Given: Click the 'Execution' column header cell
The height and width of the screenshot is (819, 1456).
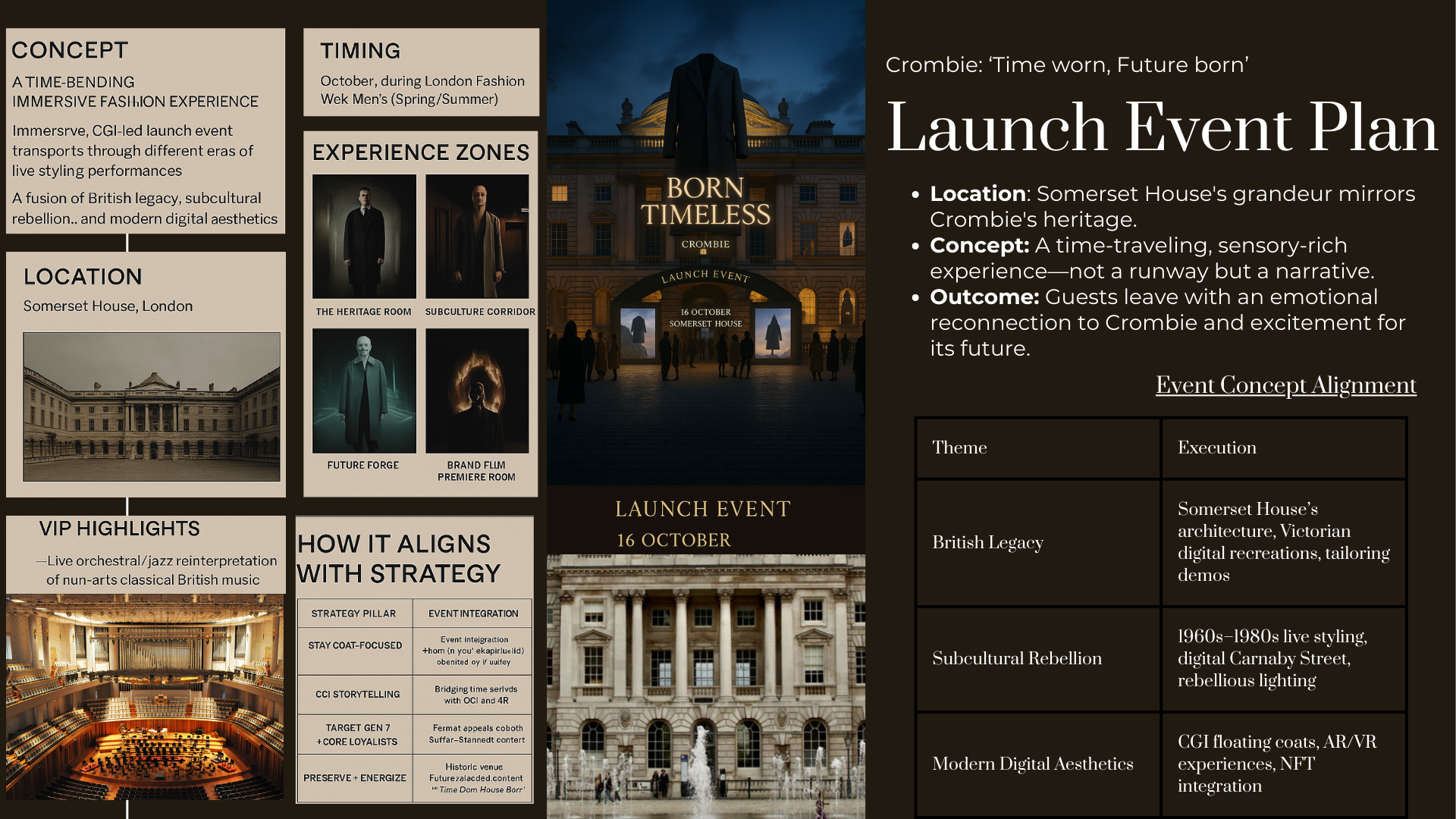Looking at the screenshot, I should click(x=1284, y=447).
